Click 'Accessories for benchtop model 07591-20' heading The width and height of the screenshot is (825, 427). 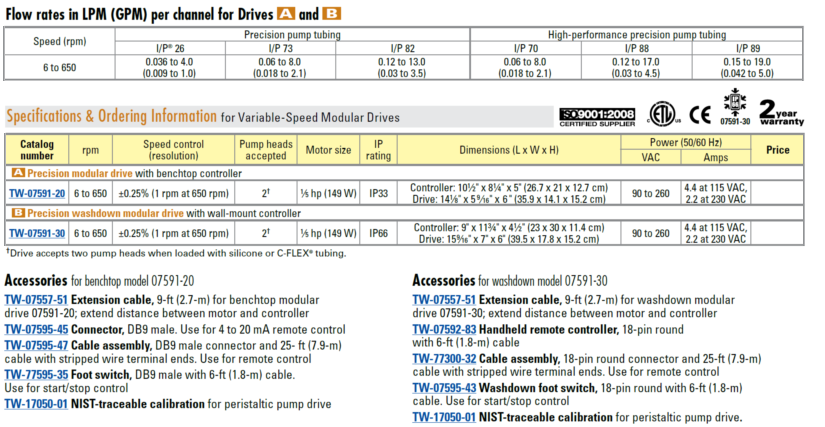click(99, 281)
